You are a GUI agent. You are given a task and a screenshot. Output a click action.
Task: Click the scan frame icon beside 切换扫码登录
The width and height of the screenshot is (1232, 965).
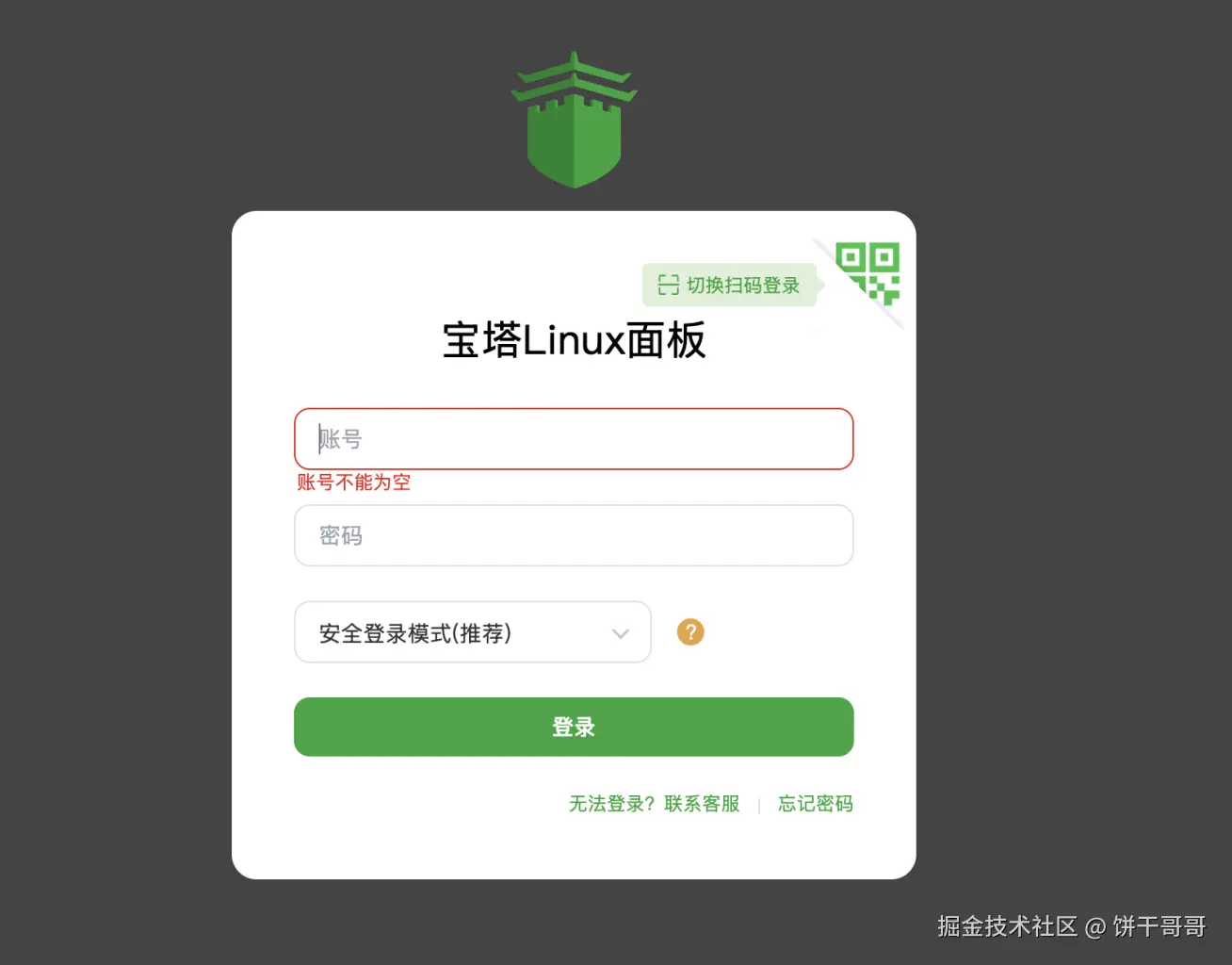coord(669,285)
